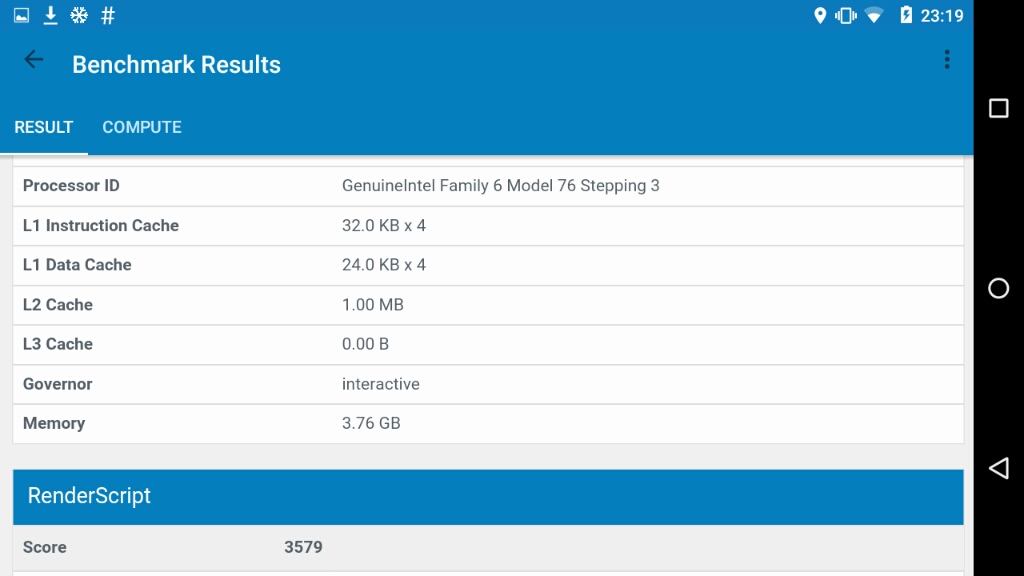Tap the hash notification icon
Viewport: 1024px width, 576px height.
coord(108,15)
